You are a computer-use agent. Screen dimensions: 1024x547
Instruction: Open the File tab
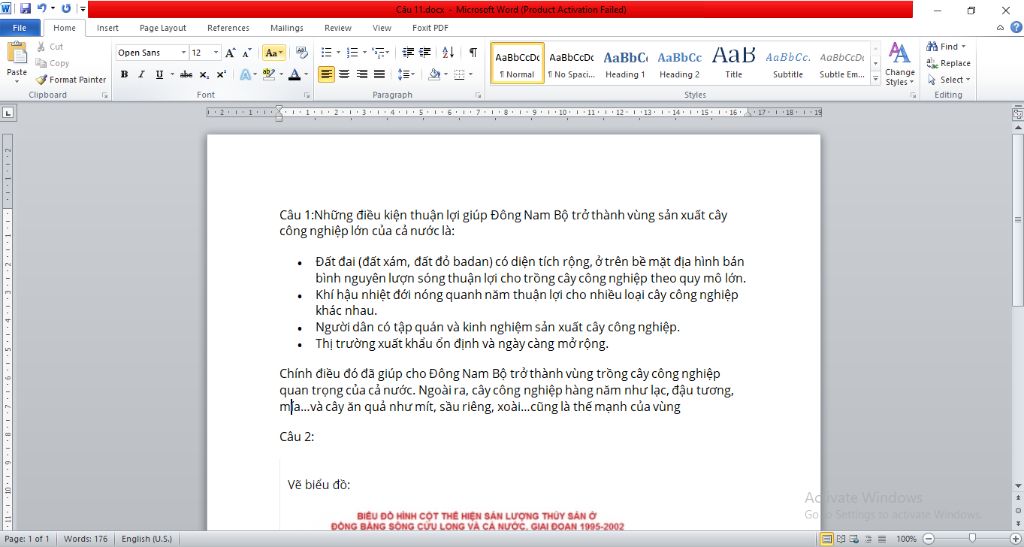click(x=20, y=28)
